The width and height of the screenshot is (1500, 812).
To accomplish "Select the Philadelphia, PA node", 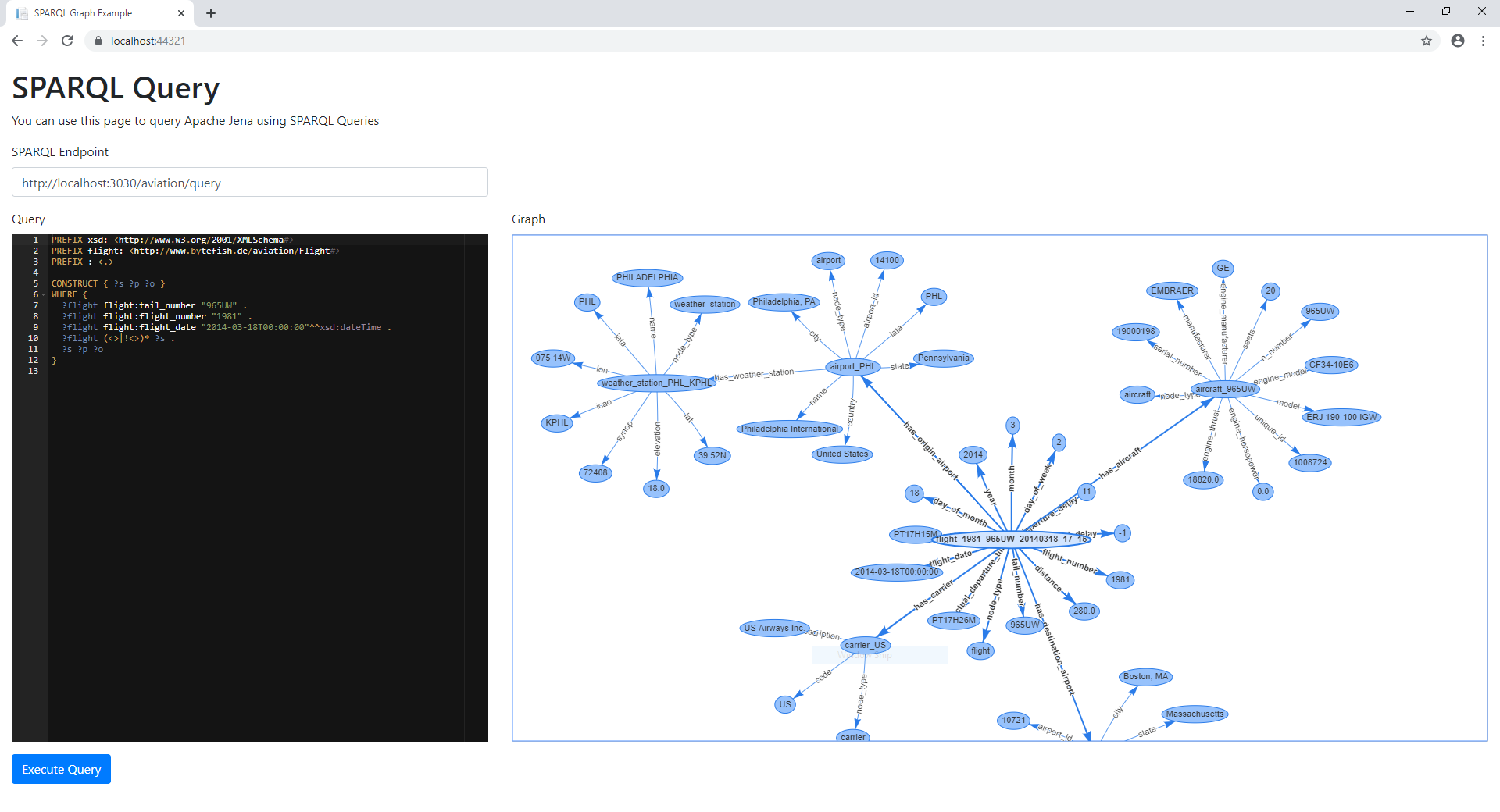I will click(784, 301).
